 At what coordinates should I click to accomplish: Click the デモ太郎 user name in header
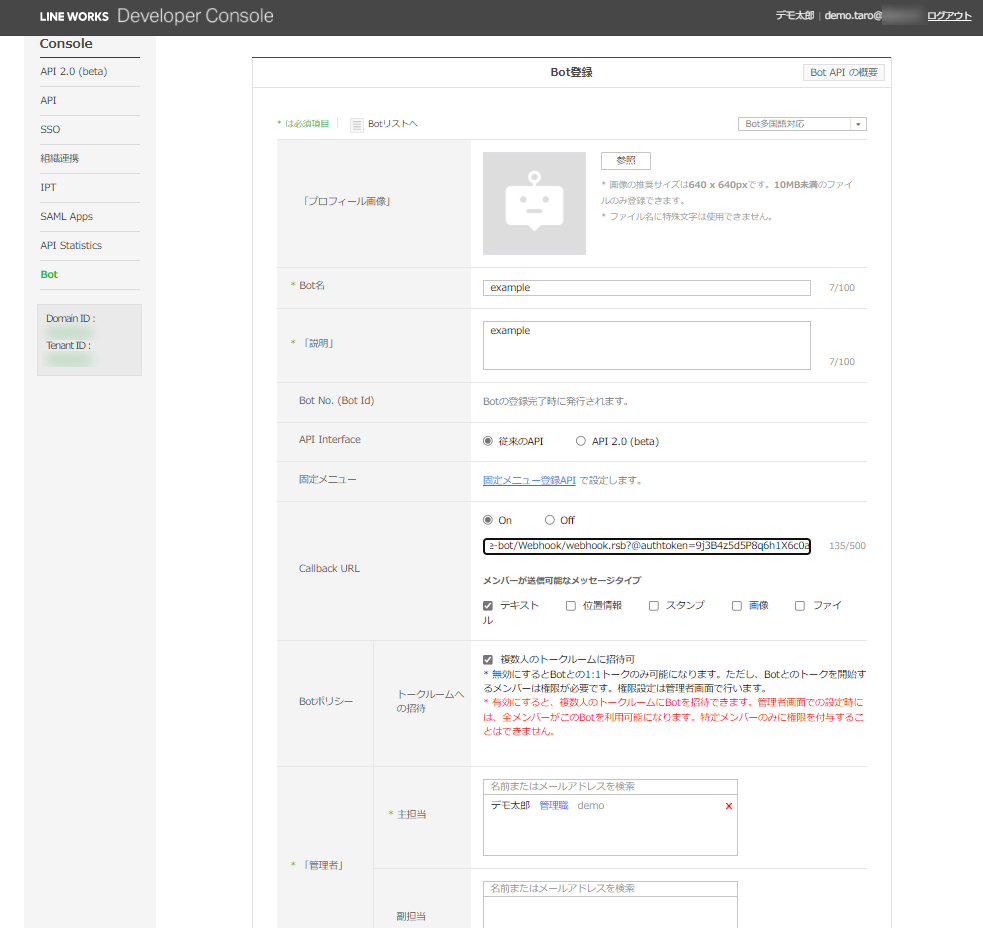tap(794, 16)
